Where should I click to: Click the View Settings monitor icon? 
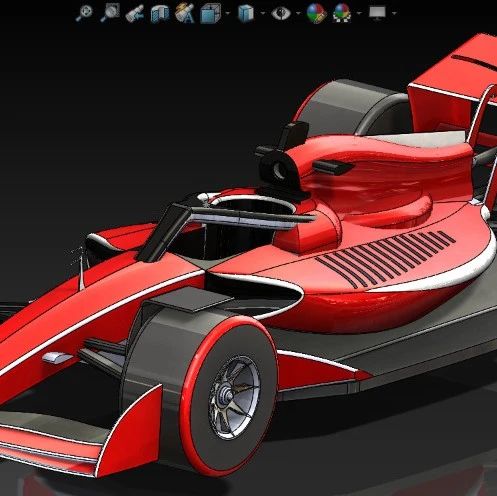click(x=377, y=13)
